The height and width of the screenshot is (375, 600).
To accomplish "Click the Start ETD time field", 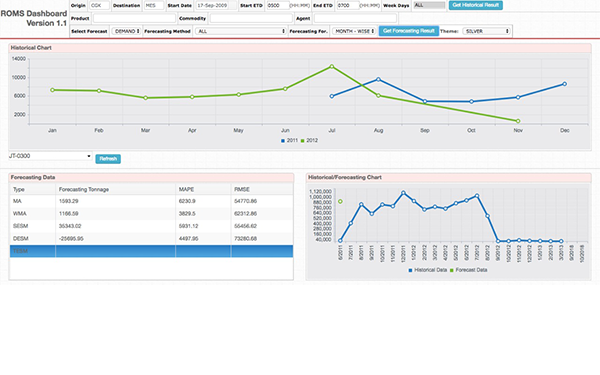I will [x=277, y=5].
